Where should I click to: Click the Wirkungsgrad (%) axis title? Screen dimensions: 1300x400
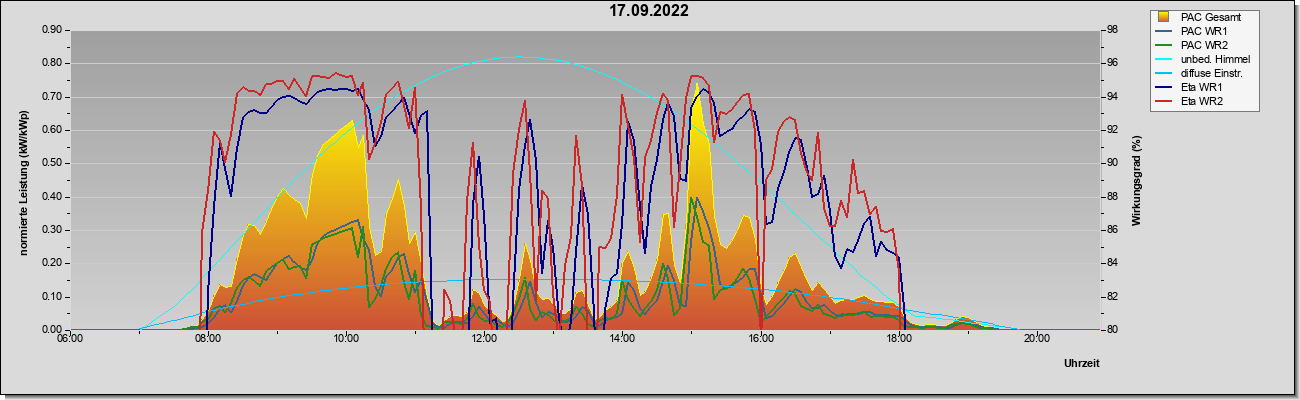1138,180
